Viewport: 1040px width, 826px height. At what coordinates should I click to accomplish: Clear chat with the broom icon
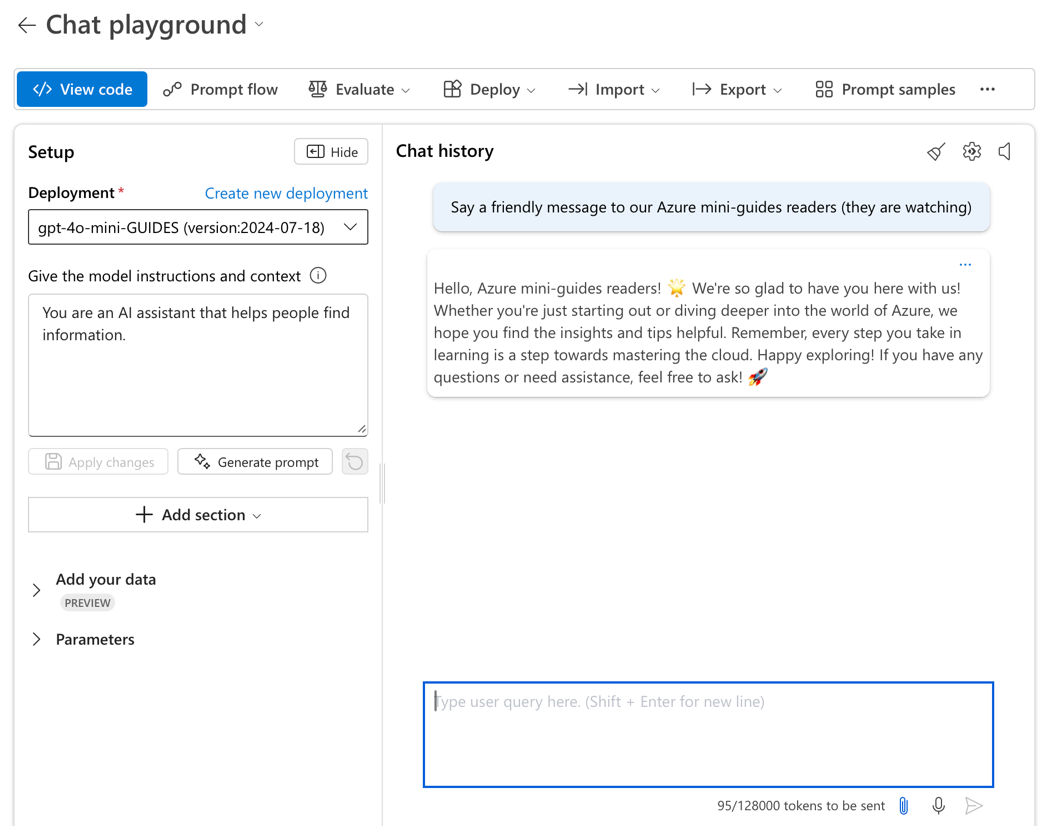[x=936, y=152]
